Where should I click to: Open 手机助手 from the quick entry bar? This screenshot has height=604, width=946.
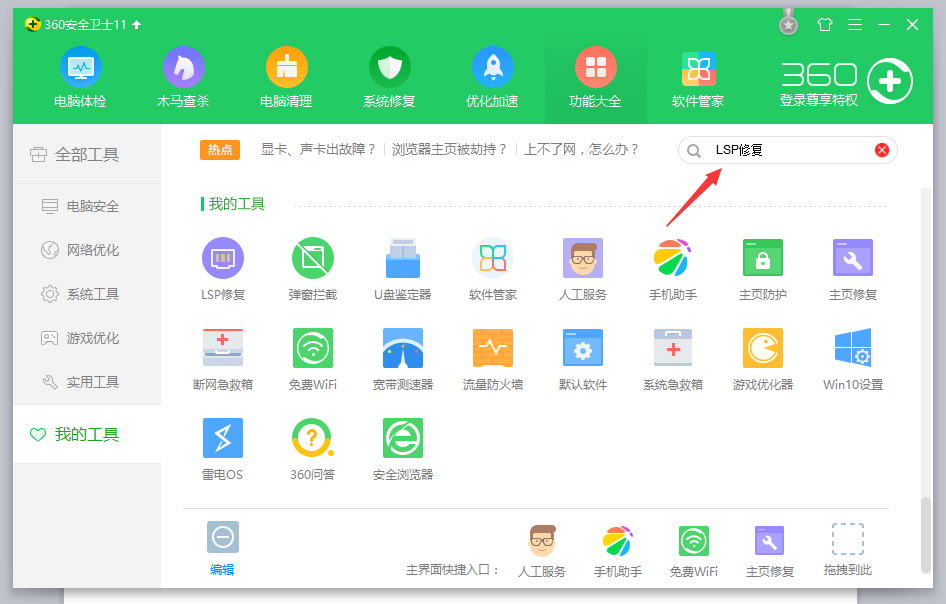point(618,551)
